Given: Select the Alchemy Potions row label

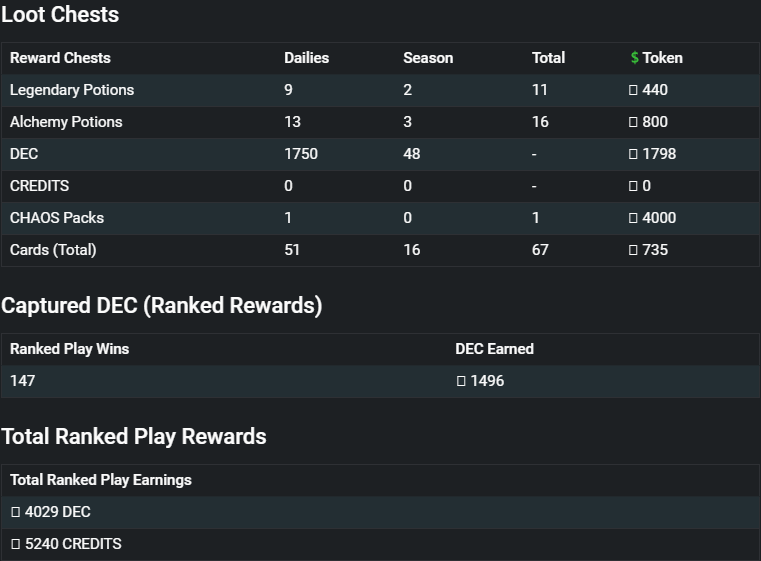Looking at the screenshot, I should [66, 122].
